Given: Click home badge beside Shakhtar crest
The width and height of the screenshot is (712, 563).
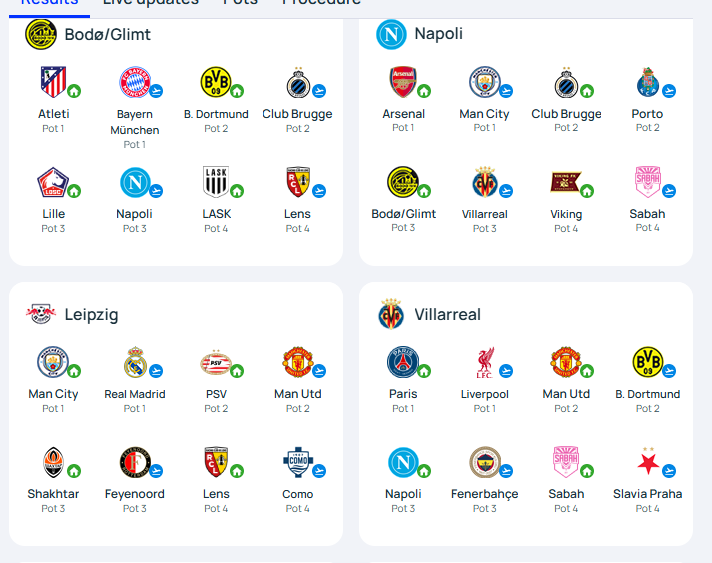Looking at the screenshot, I should (x=74, y=471).
